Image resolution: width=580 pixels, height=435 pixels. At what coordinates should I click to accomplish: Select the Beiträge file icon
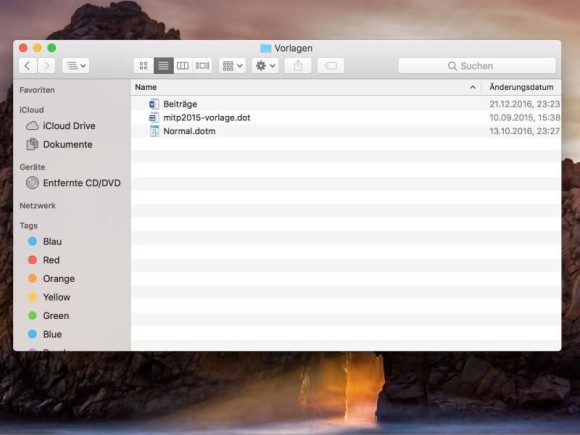tap(154, 104)
